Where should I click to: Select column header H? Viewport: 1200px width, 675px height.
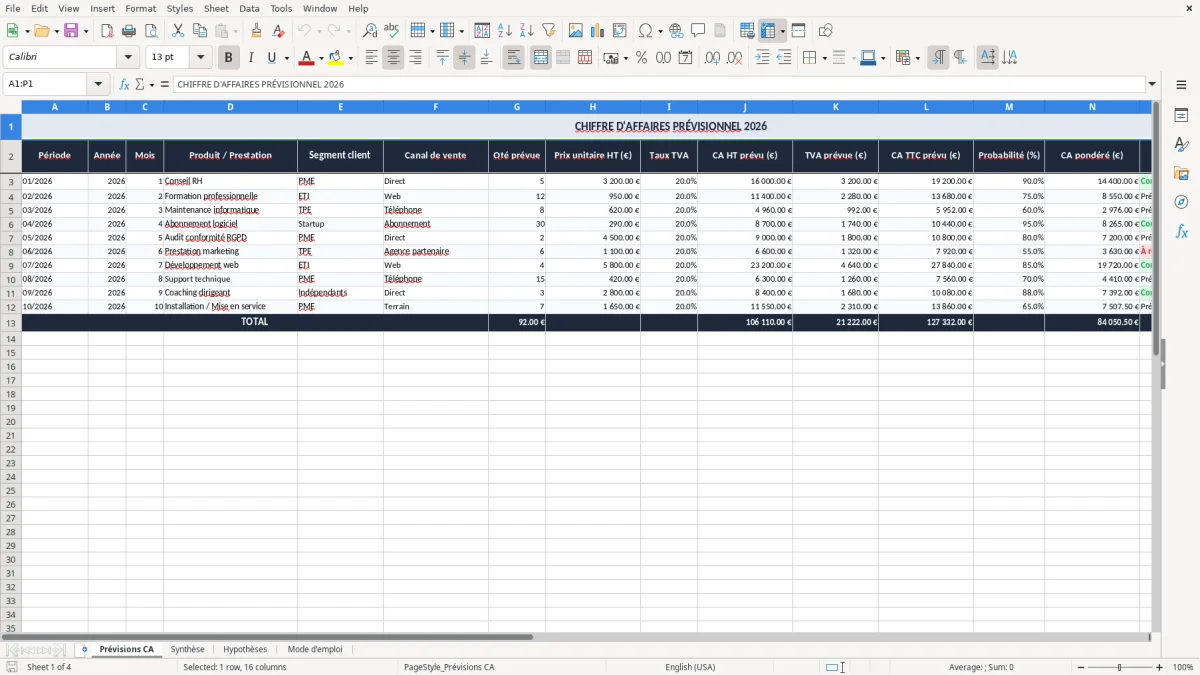(x=593, y=106)
